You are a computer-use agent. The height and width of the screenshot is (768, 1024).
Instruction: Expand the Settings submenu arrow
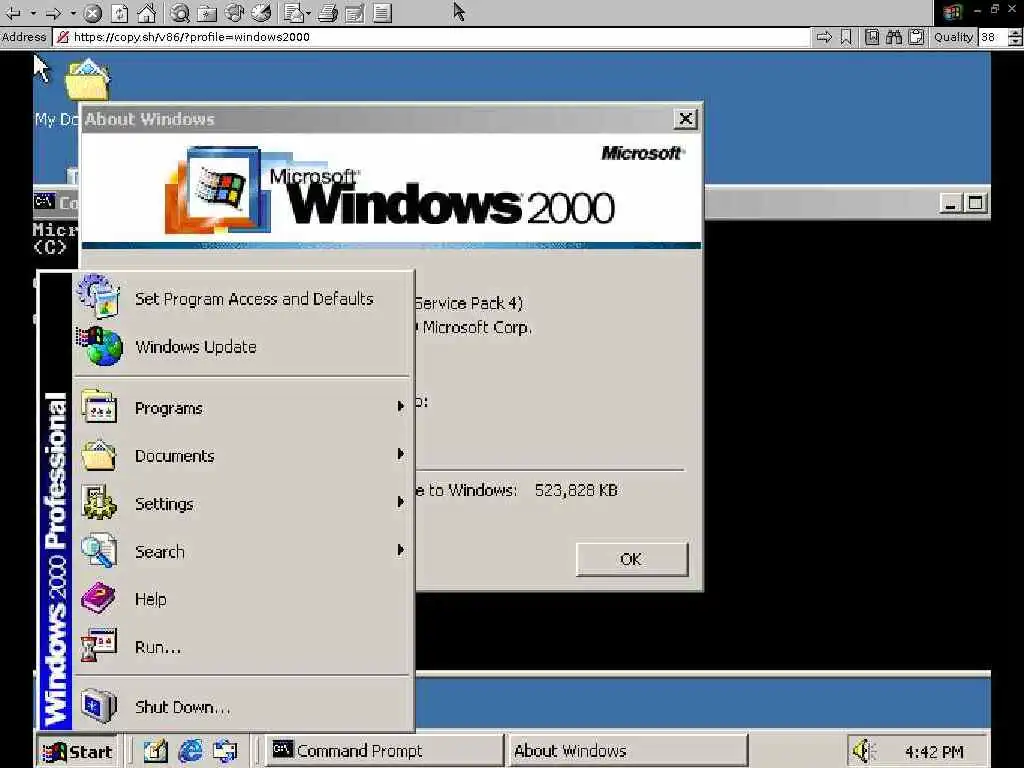[x=400, y=502]
